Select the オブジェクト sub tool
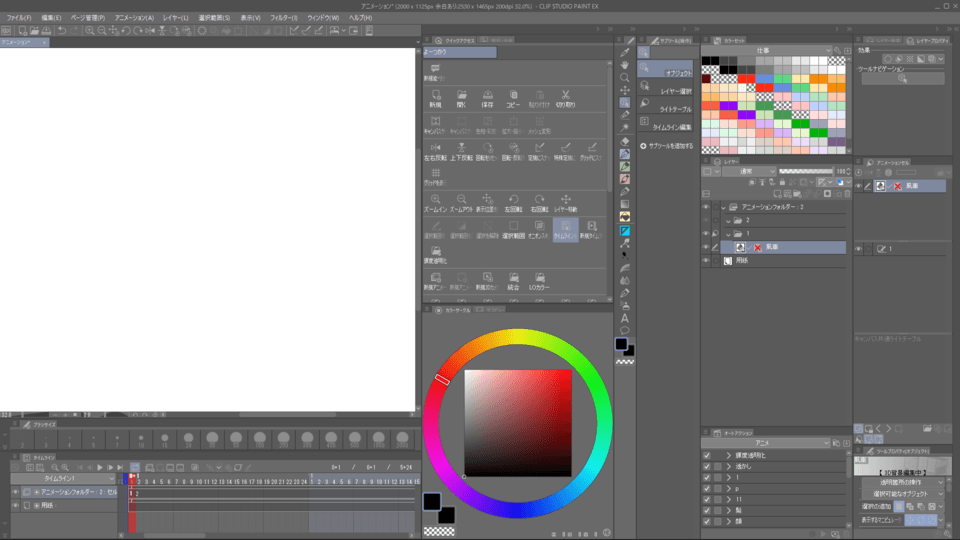960x540 pixels. click(x=666, y=70)
